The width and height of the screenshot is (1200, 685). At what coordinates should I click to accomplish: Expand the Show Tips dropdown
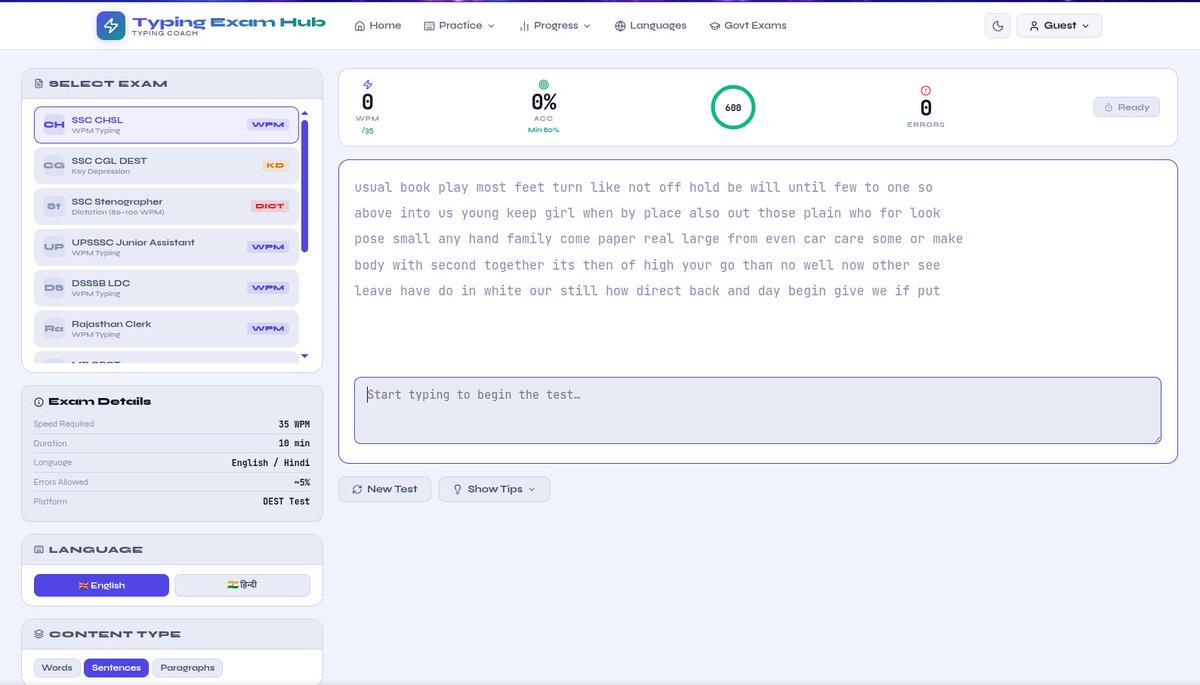tap(494, 489)
